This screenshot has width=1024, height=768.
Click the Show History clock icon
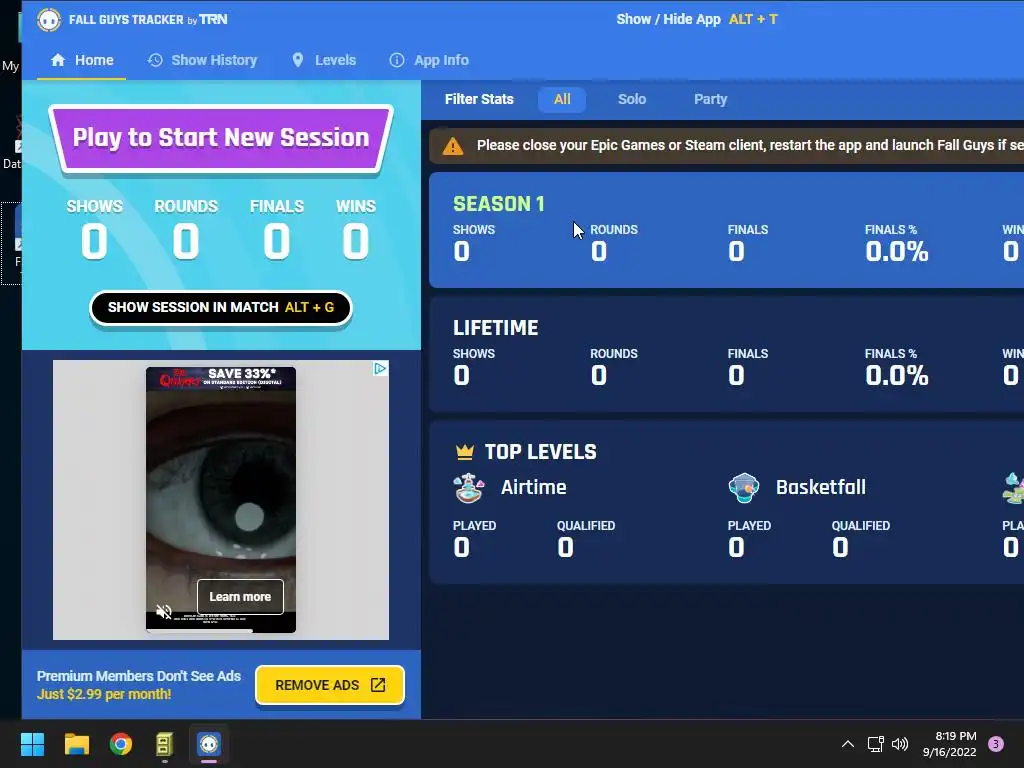pyautogui.click(x=155, y=60)
